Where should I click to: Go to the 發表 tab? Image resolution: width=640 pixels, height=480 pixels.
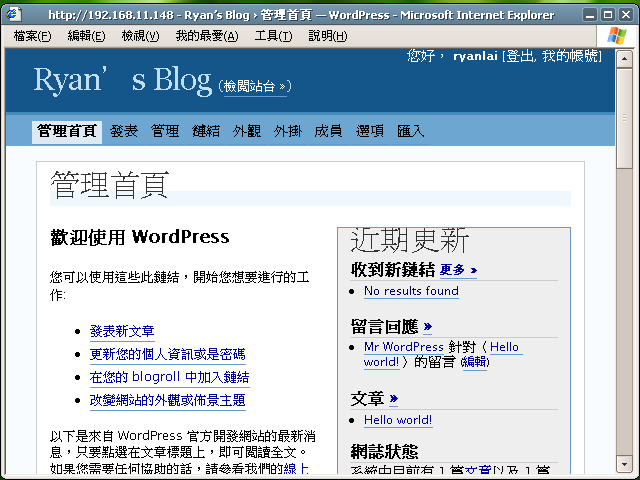(124, 131)
